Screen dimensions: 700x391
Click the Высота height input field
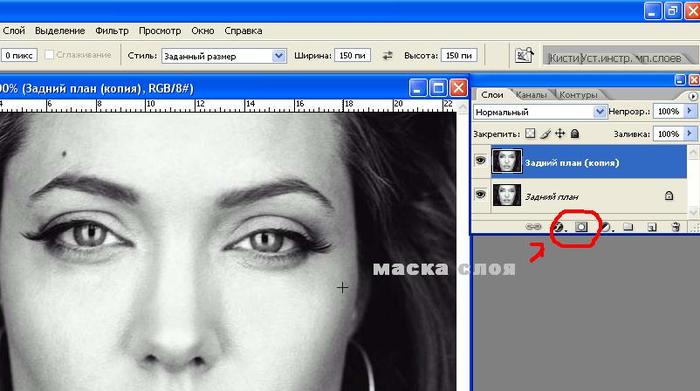(459, 55)
